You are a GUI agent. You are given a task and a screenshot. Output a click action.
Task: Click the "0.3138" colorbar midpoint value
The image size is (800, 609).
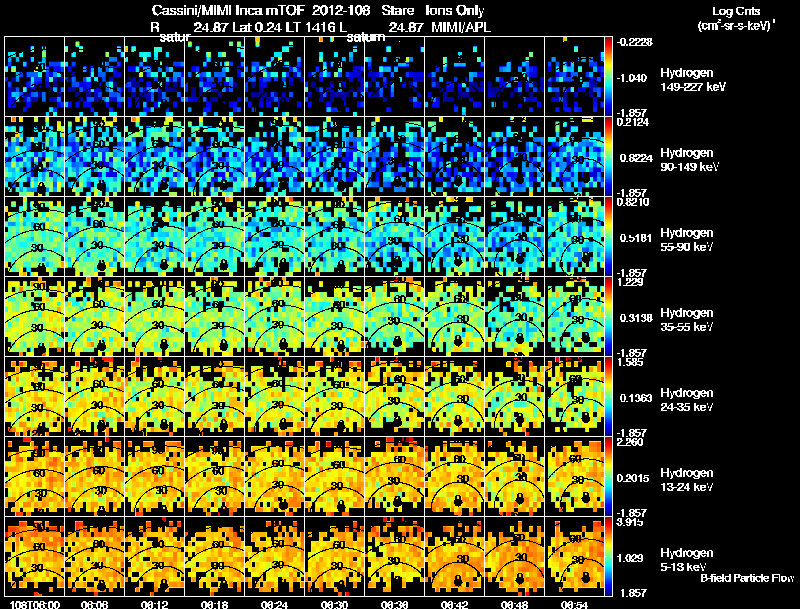pos(636,318)
